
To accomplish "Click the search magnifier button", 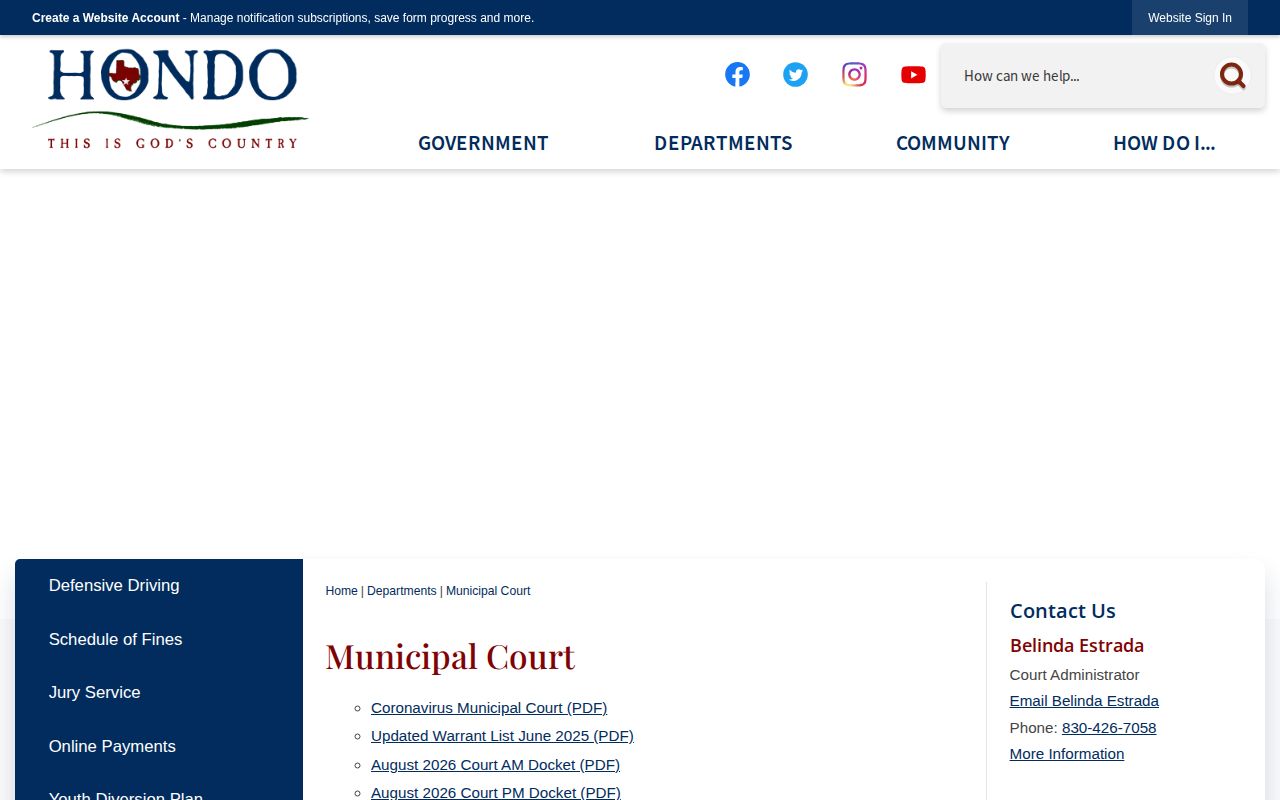I will pyautogui.click(x=1233, y=76).
